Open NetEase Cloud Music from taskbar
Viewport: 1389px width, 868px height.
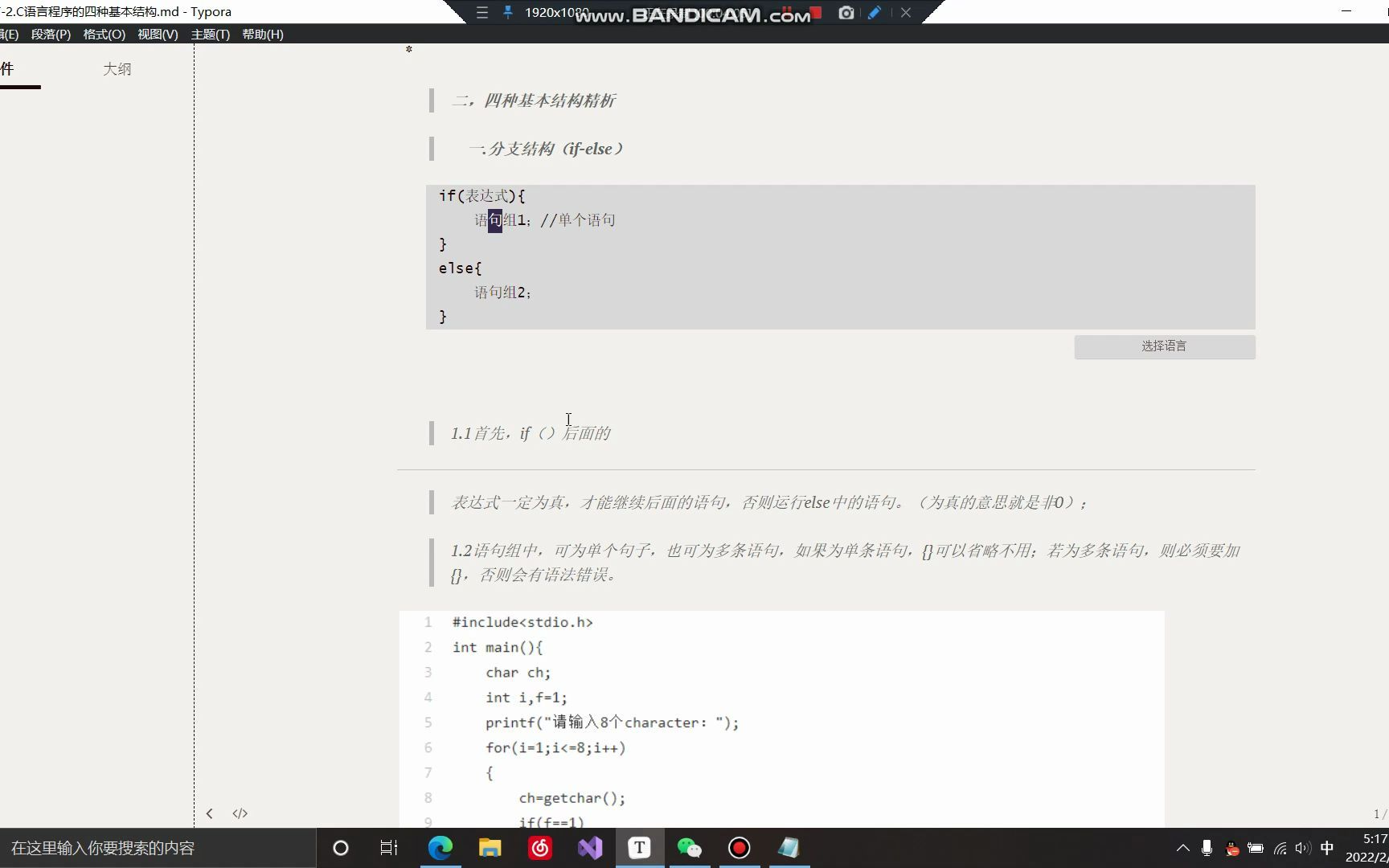coord(540,848)
